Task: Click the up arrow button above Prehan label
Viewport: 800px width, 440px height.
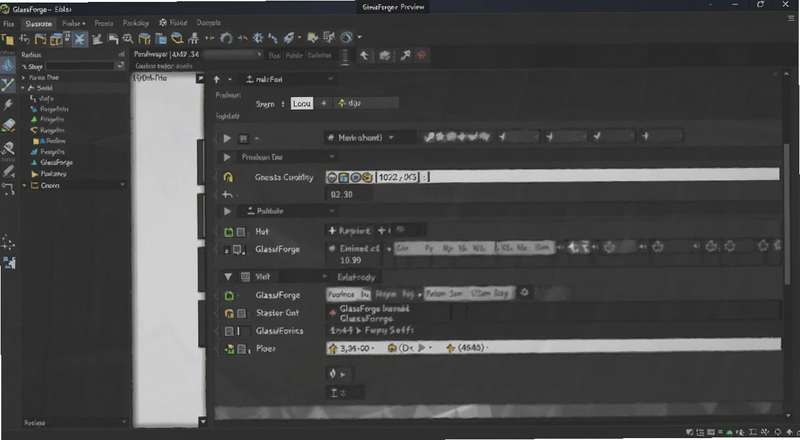Action: tap(217, 80)
